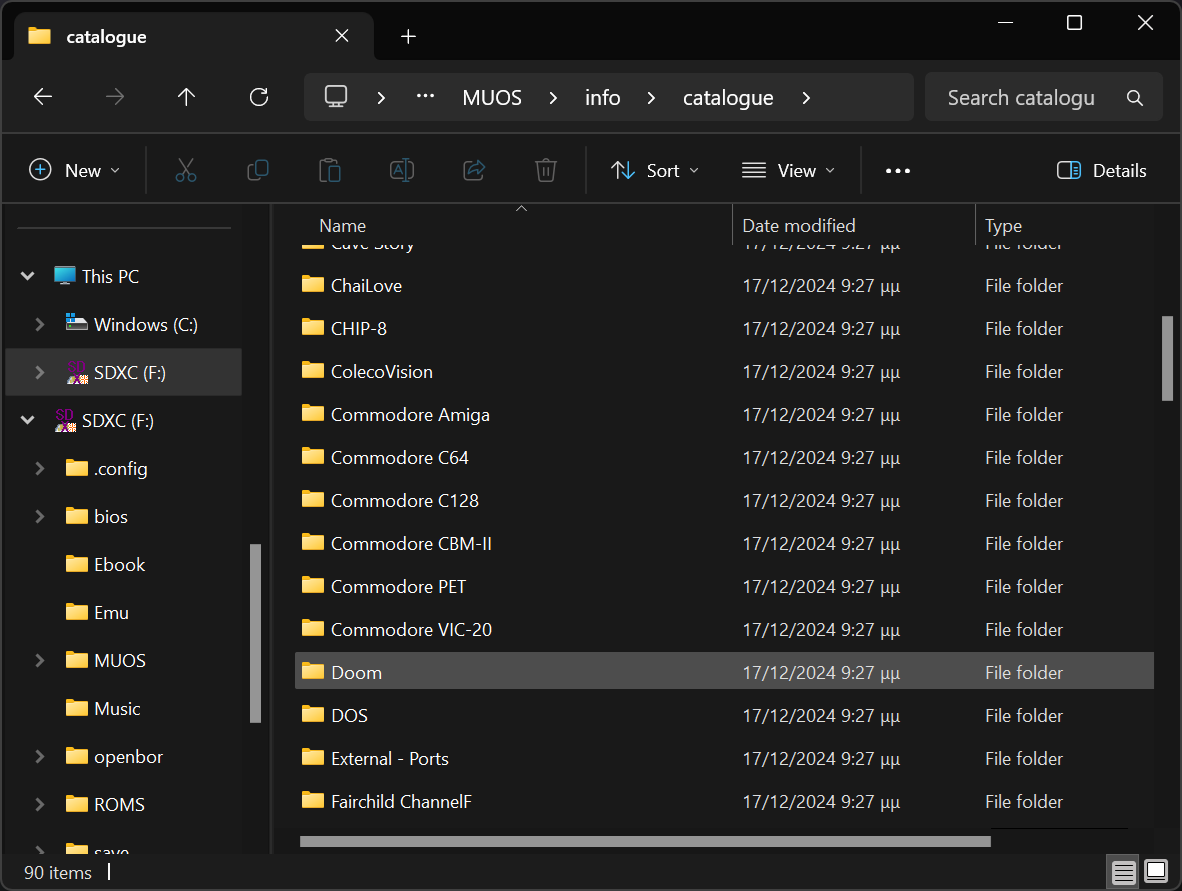The width and height of the screenshot is (1182, 891).
Task: Click the Cut scissors icon
Action: point(186,171)
